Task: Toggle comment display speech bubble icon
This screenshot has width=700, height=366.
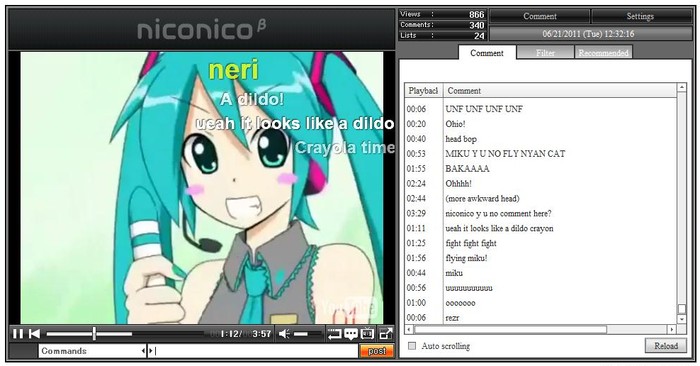Action: [x=351, y=333]
